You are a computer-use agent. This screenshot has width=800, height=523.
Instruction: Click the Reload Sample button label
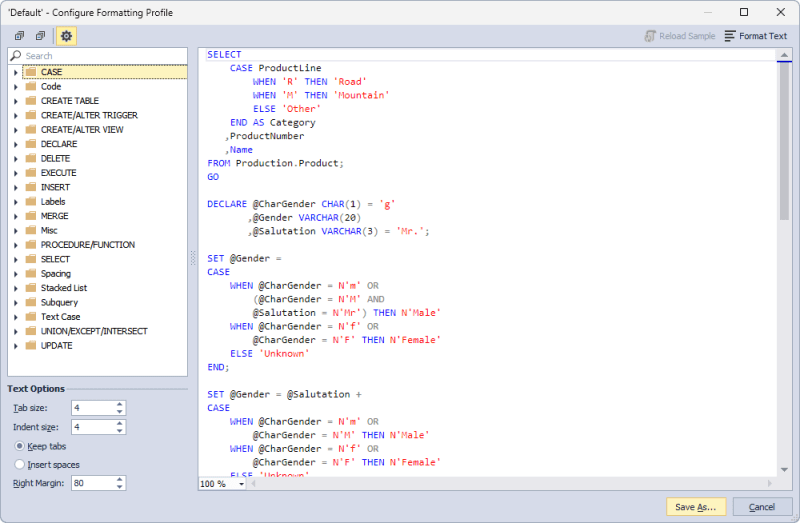687,36
